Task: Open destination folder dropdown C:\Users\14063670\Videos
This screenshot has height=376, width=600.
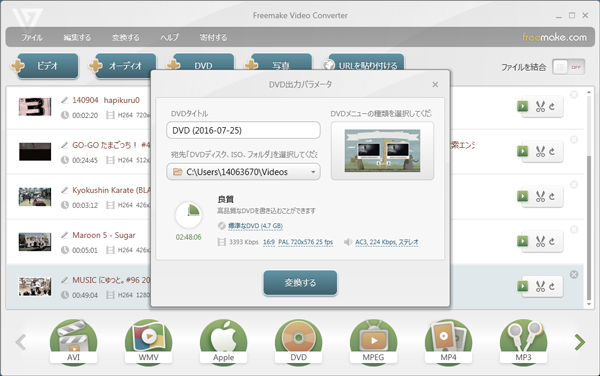Action: coord(243,172)
